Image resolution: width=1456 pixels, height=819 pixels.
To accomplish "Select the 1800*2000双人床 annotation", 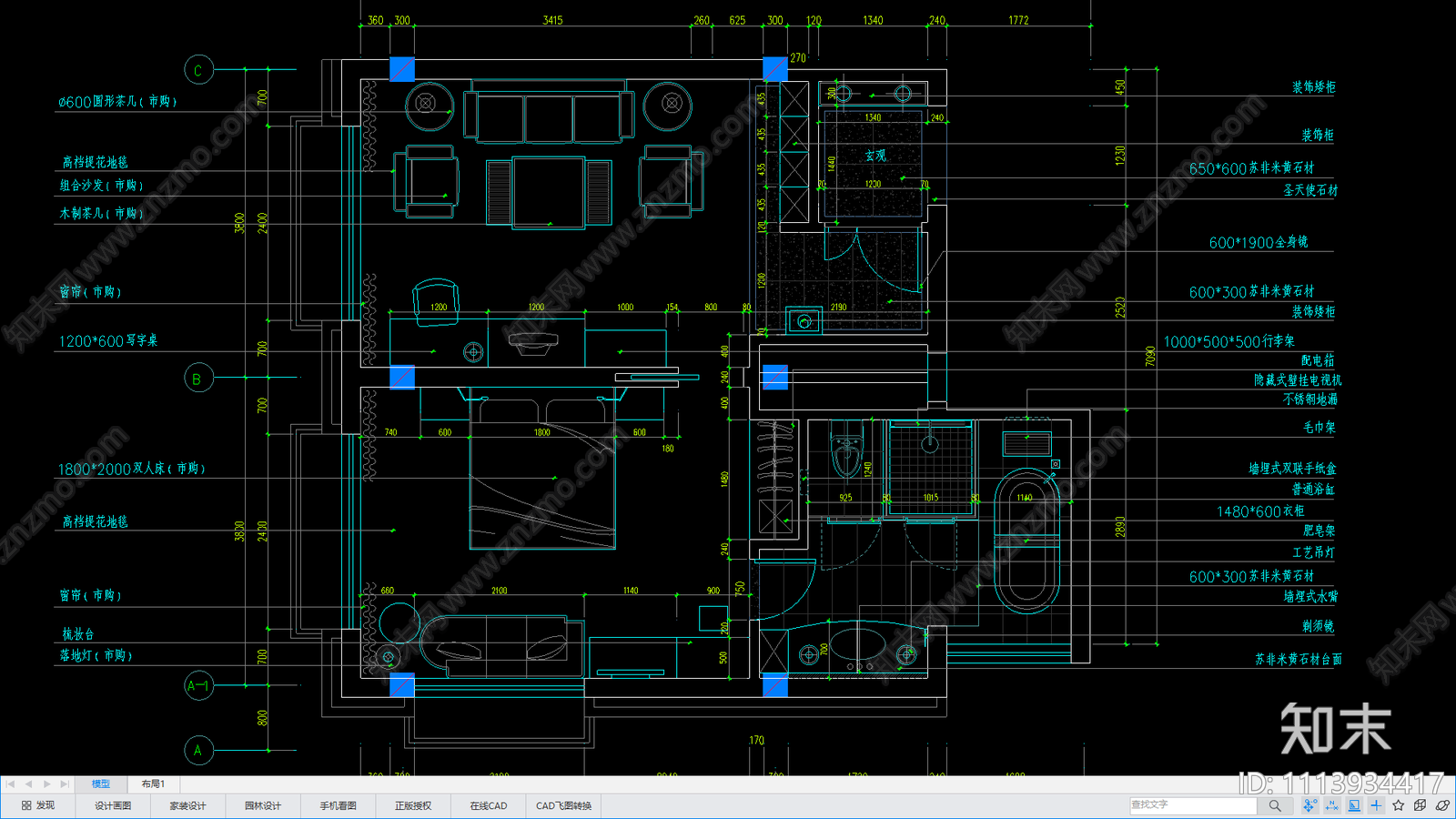I will point(132,470).
